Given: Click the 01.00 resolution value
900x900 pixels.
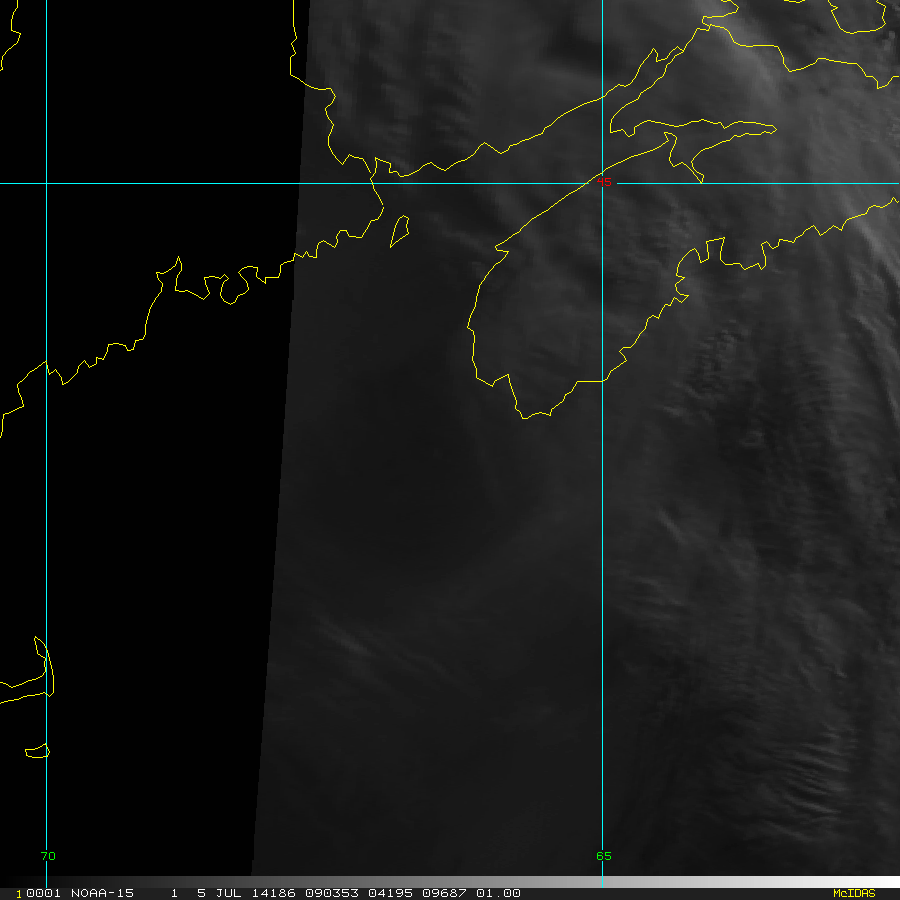Looking at the screenshot, I should coord(498,893).
